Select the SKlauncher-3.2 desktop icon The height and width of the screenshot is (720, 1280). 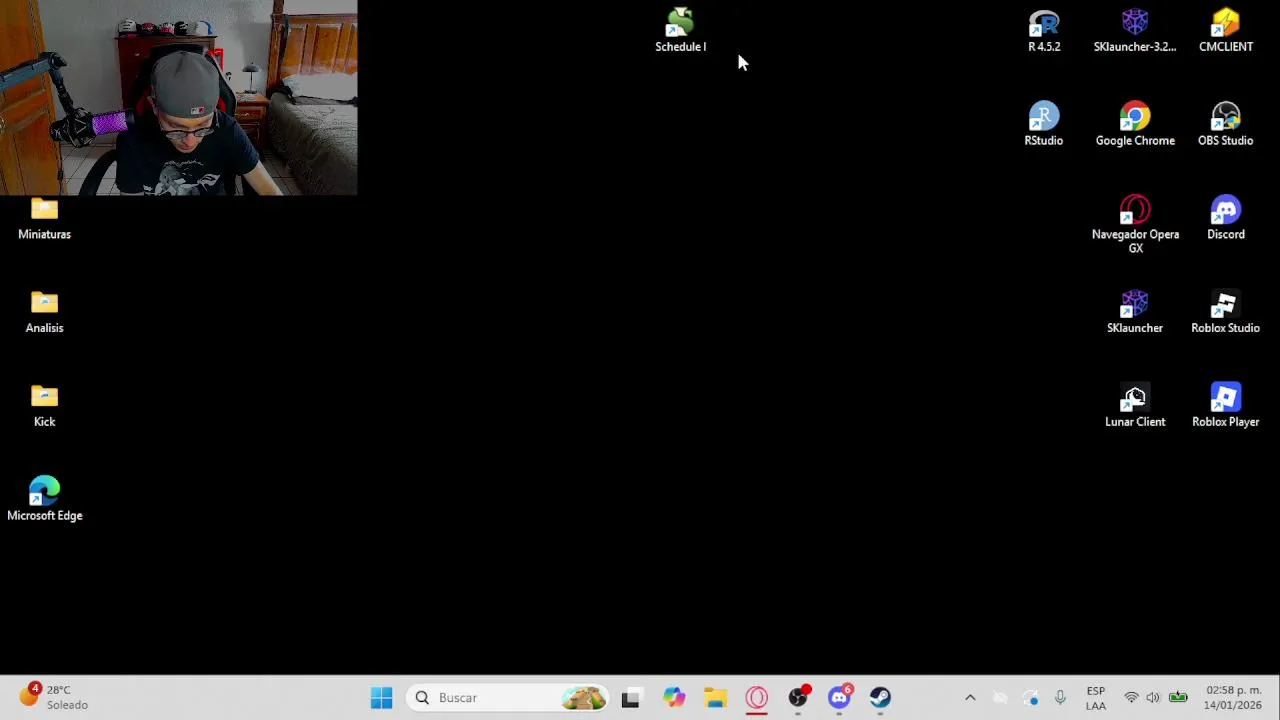1135,31
